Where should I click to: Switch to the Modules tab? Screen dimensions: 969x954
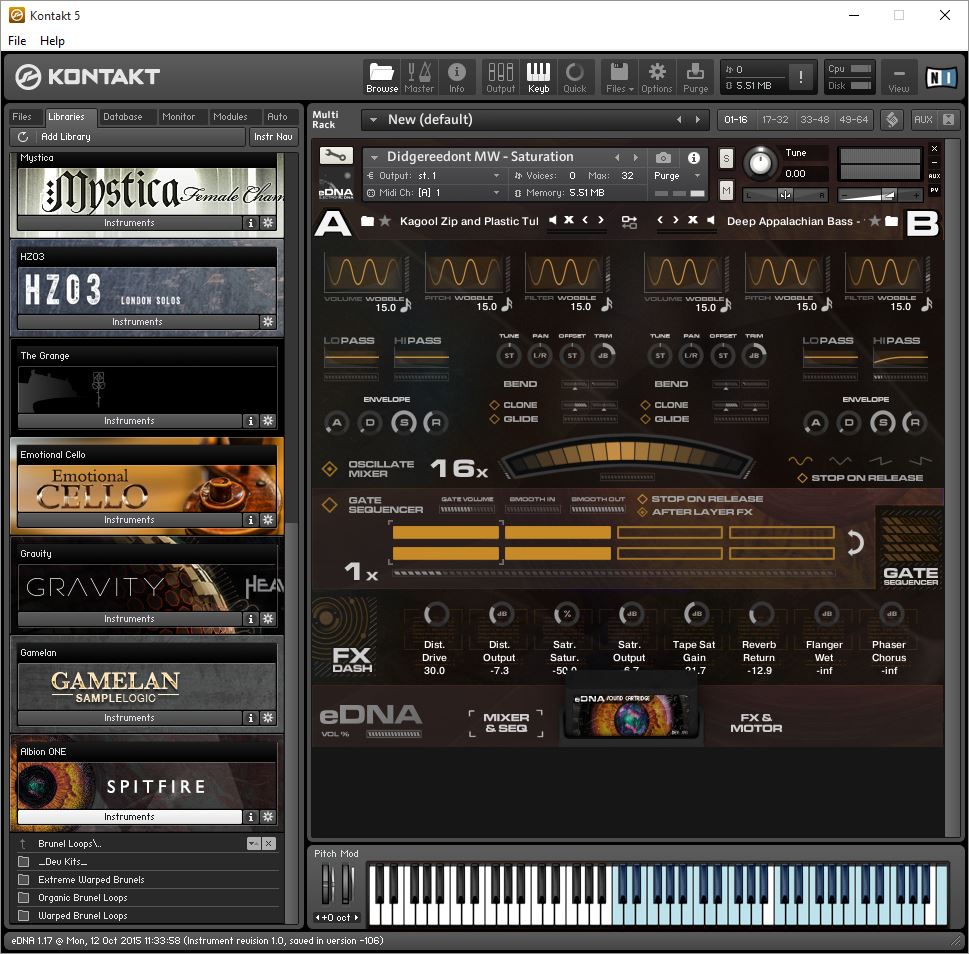tap(230, 117)
